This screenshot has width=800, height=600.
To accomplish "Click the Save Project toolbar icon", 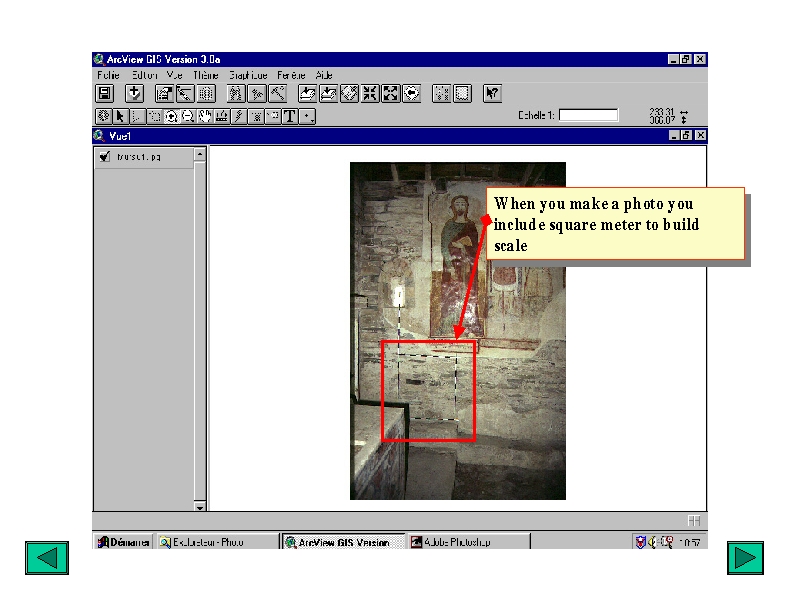I will (105, 93).
